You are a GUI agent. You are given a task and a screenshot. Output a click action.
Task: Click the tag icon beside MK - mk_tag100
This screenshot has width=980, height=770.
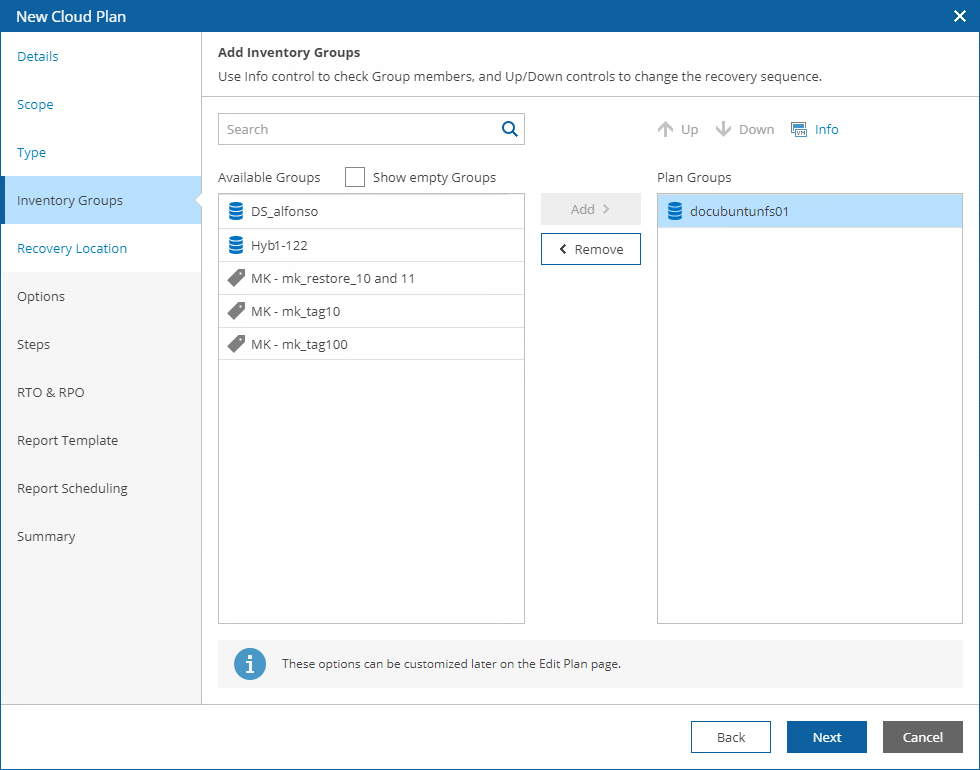(x=237, y=344)
